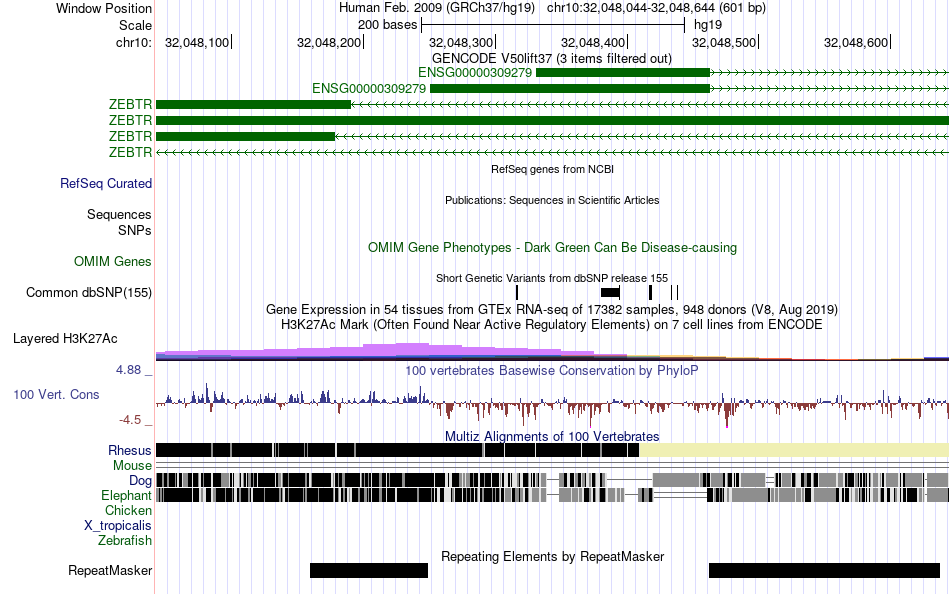Click the OMIM Genes track label
This screenshot has height=594, width=950.
click(113, 261)
